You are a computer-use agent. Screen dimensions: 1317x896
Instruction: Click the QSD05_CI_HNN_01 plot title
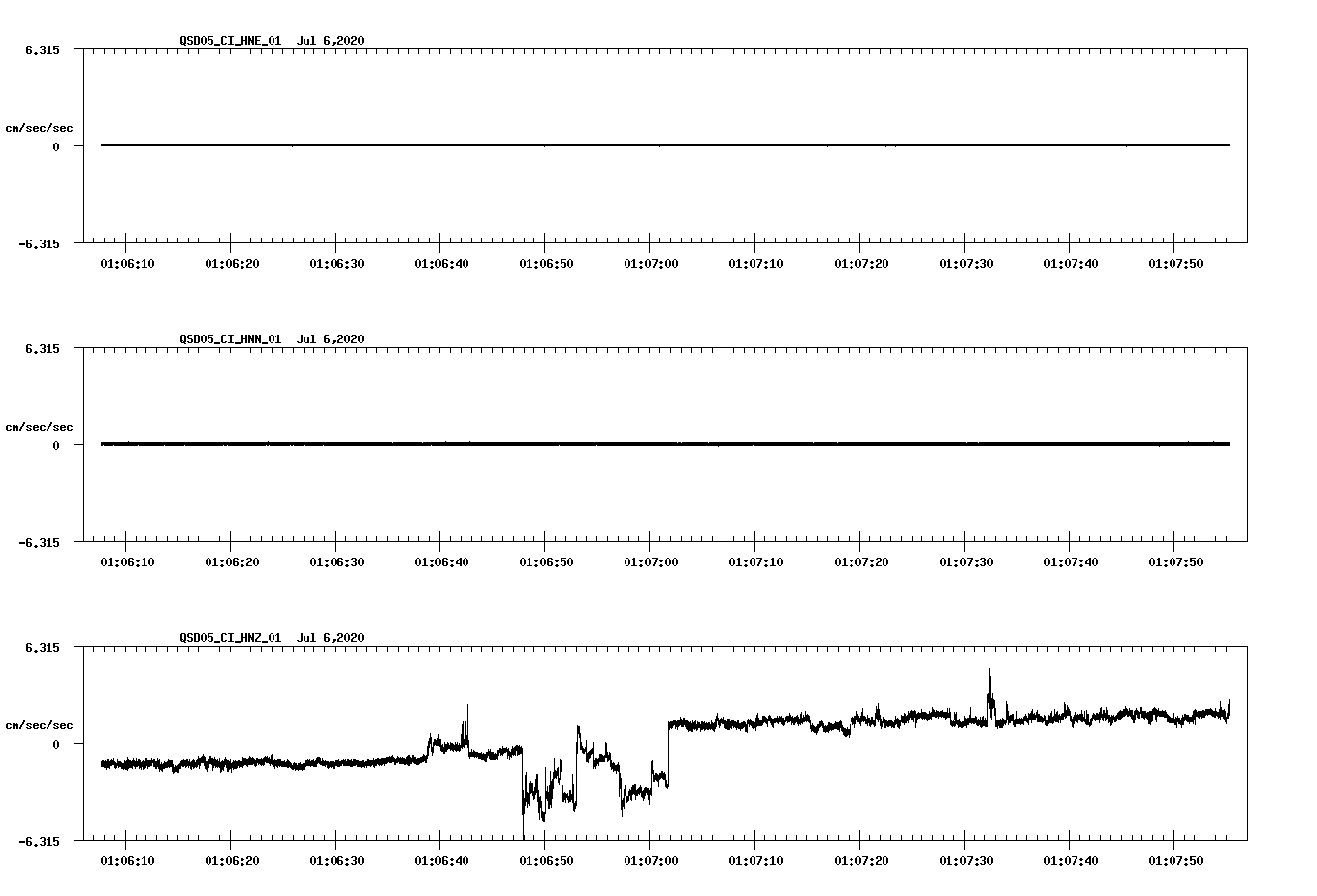tap(231, 338)
